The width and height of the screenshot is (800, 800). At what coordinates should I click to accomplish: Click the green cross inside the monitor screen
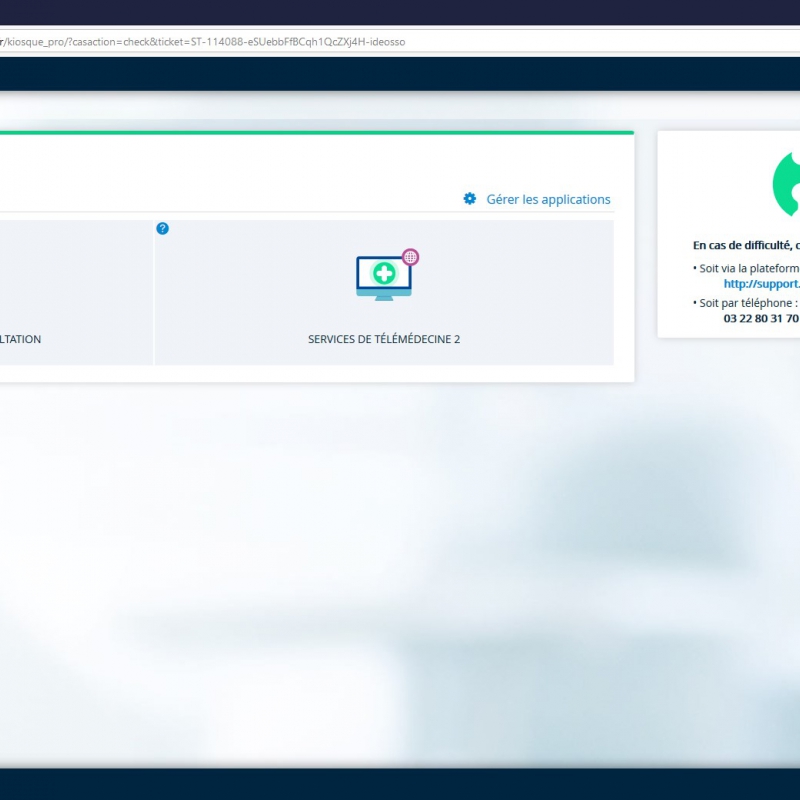(x=384, y=273)
